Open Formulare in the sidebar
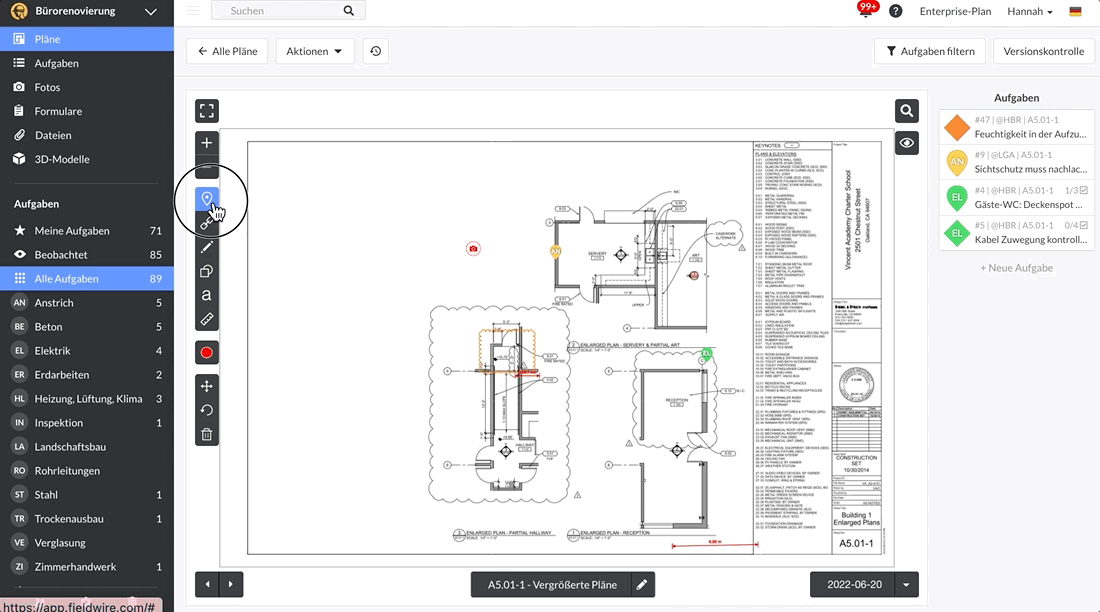This screenshot has height=612, width=1100. (87, 111)
